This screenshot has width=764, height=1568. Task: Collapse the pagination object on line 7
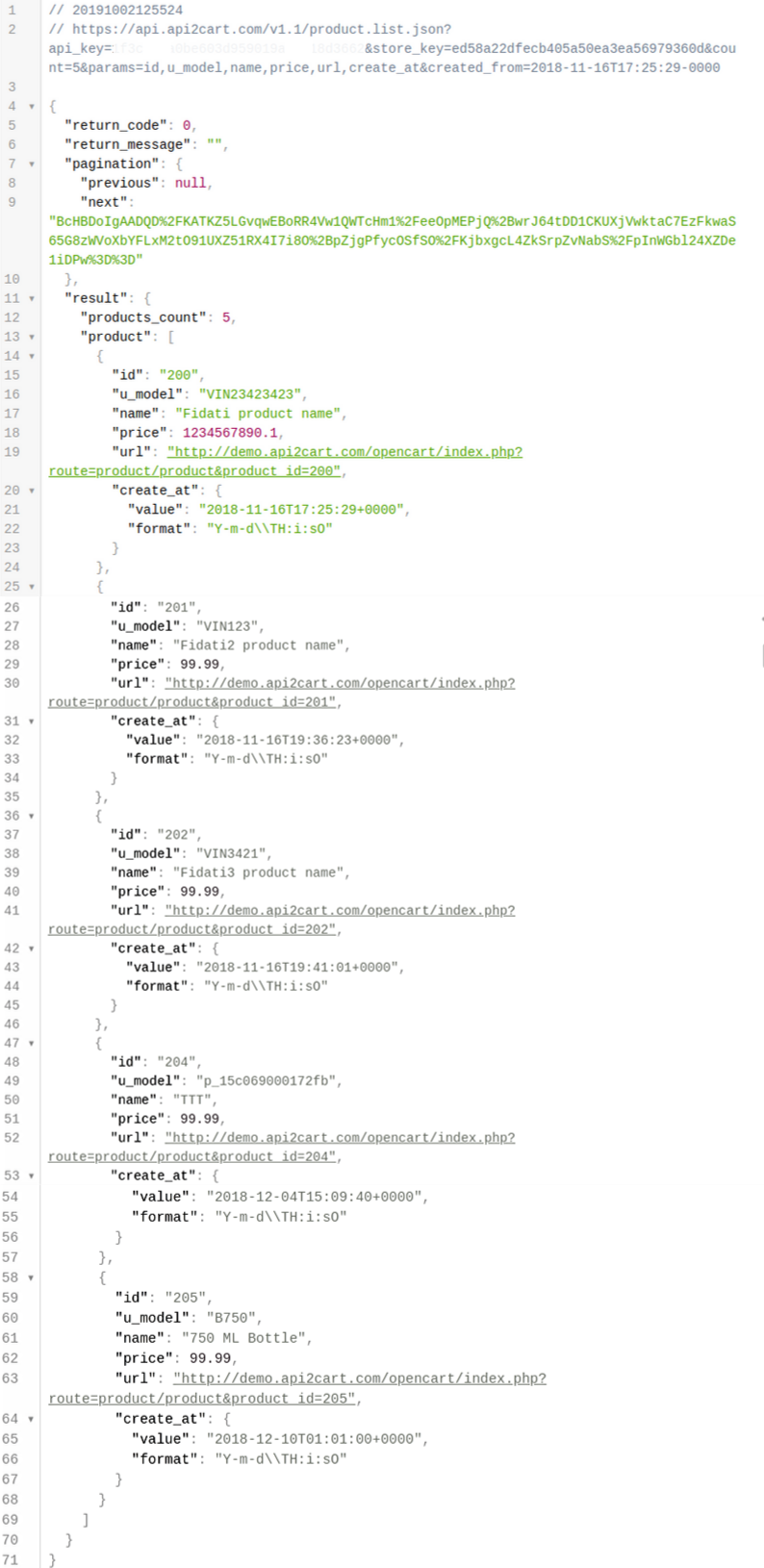[32, 164]
